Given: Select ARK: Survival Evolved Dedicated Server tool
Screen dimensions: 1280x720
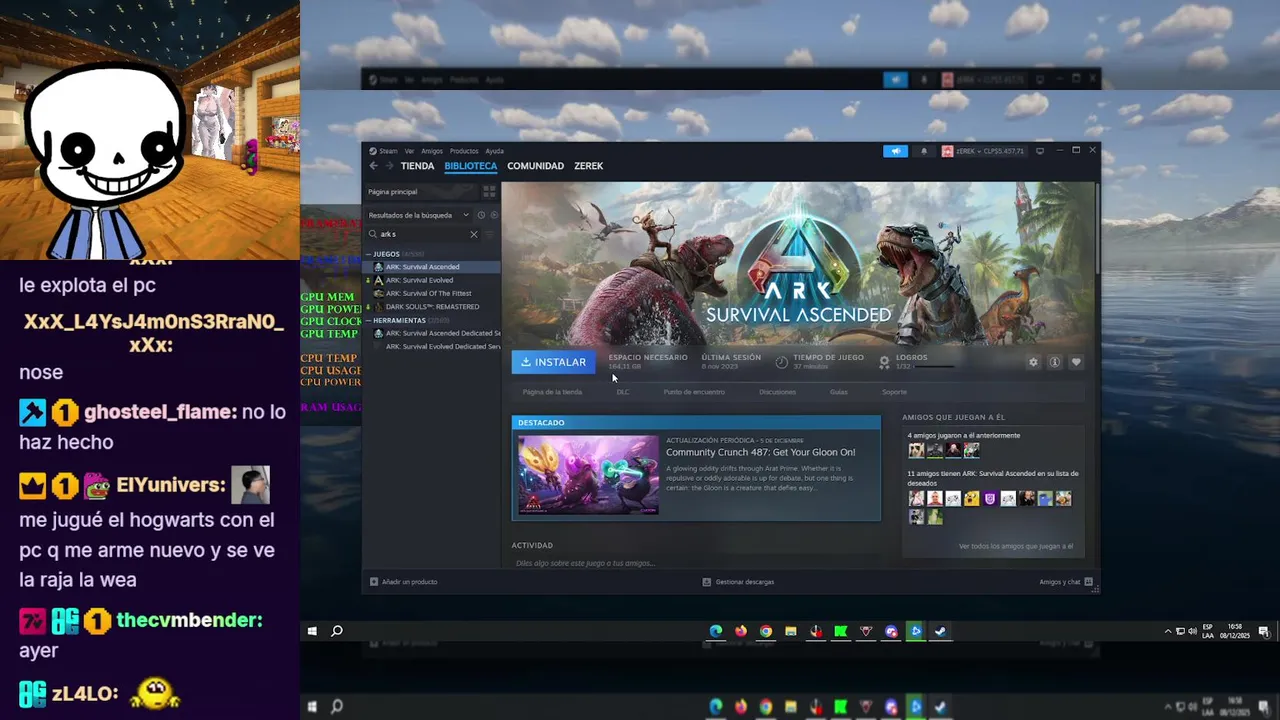Looking at the screenshot, I should click(x=431, y=346).
